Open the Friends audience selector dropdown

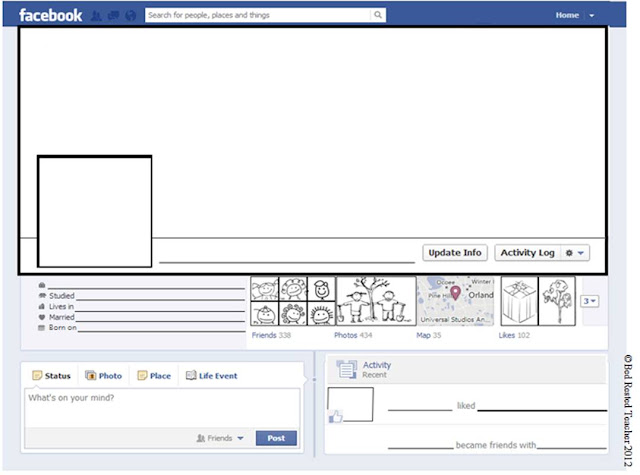(x=220, y=438)
